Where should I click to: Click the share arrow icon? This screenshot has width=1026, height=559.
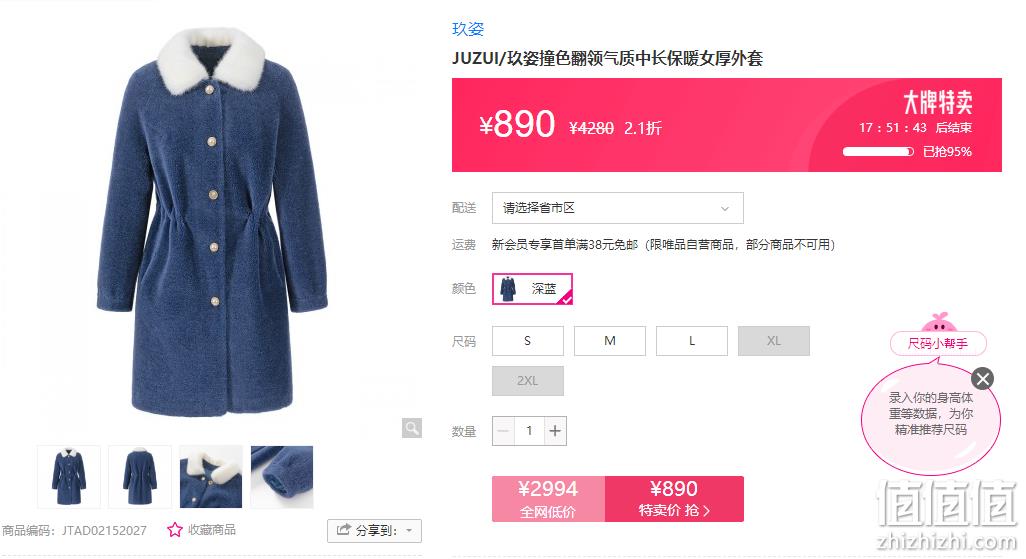[344, 530]
